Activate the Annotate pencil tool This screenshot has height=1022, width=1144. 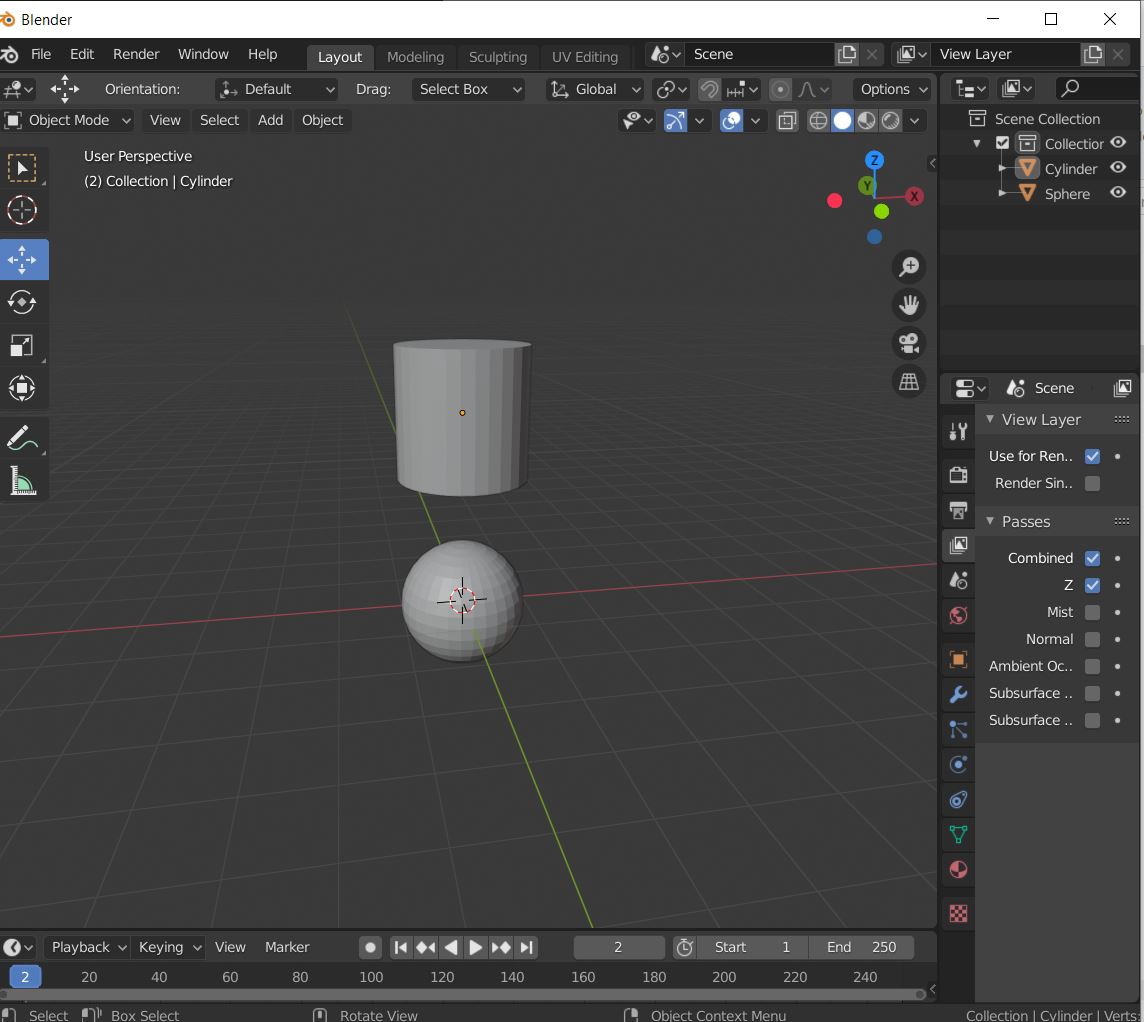click(22, 438)
